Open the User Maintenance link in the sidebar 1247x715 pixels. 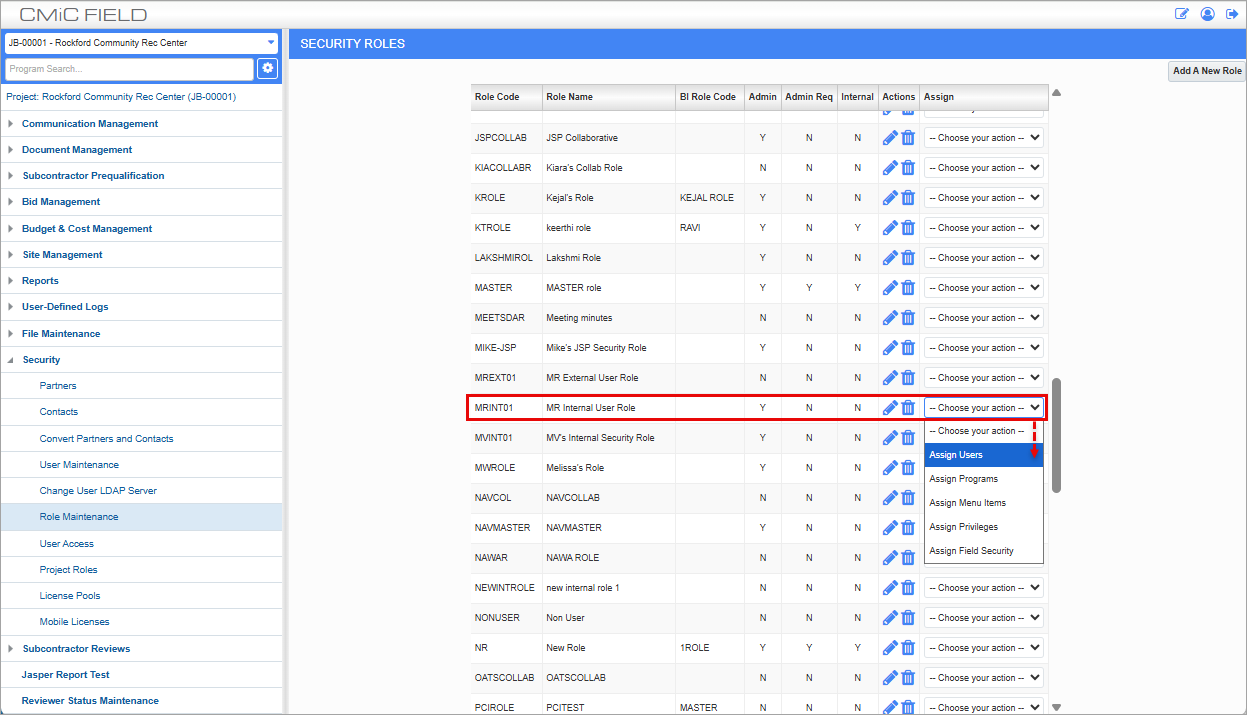pos(79,465)
